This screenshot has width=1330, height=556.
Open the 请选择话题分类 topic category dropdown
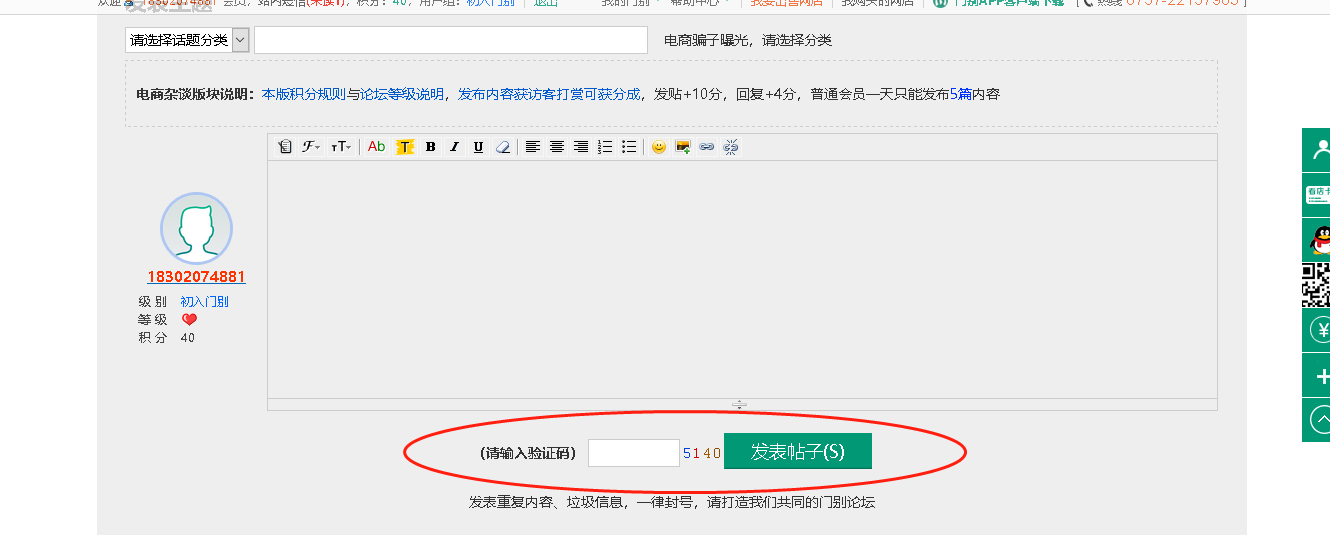pos(187,40)
